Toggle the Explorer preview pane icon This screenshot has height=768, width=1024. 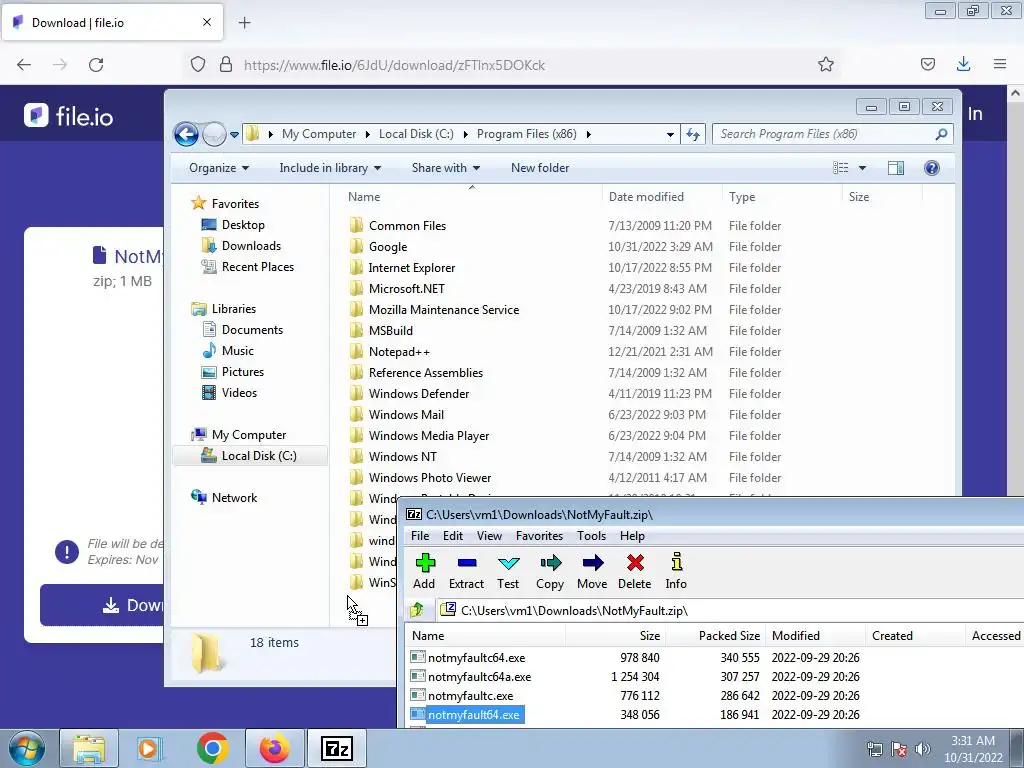pos(896,168)
